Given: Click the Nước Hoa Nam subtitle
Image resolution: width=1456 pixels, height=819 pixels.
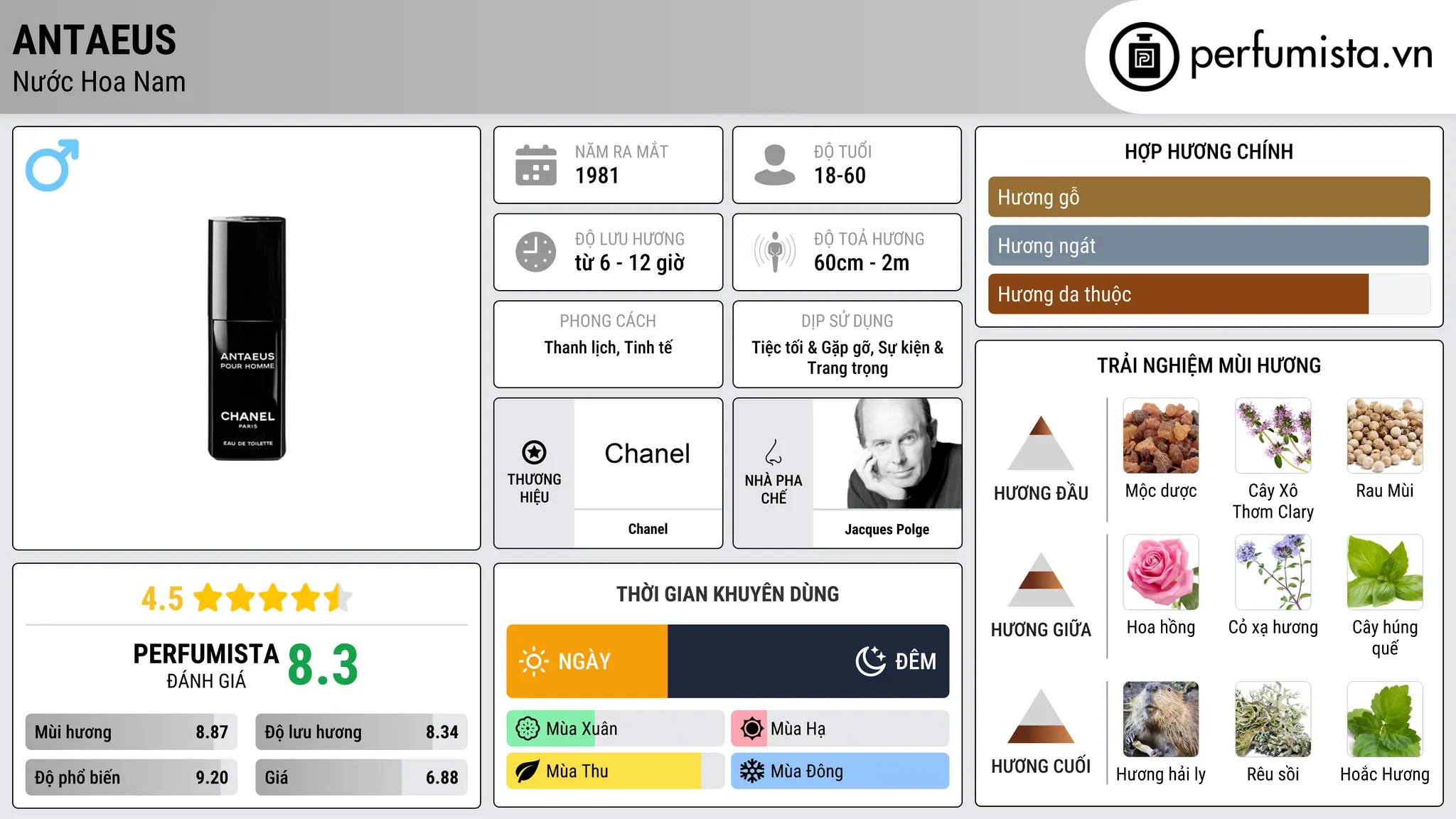Looking at the screenshot, I should [100, 82].
